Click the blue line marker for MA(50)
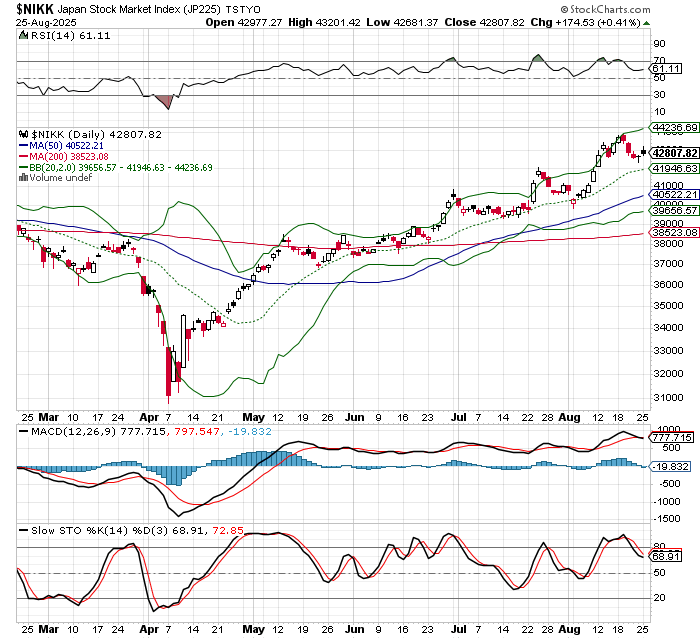The width and height of the screenshot is (700, 639). coord(23,145)
